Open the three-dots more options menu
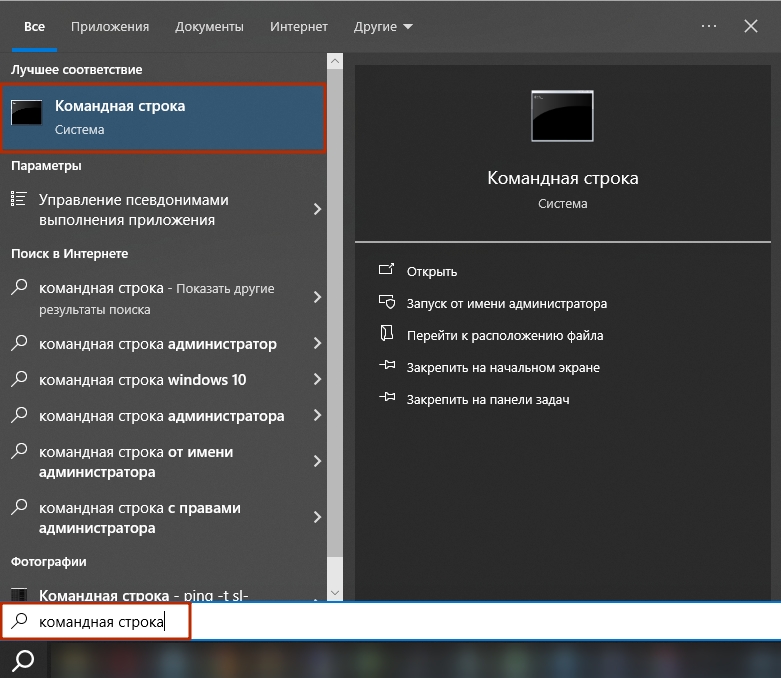The width and height of the screenshot is (781, 678). pyautogui.click(x=709, y=26)
